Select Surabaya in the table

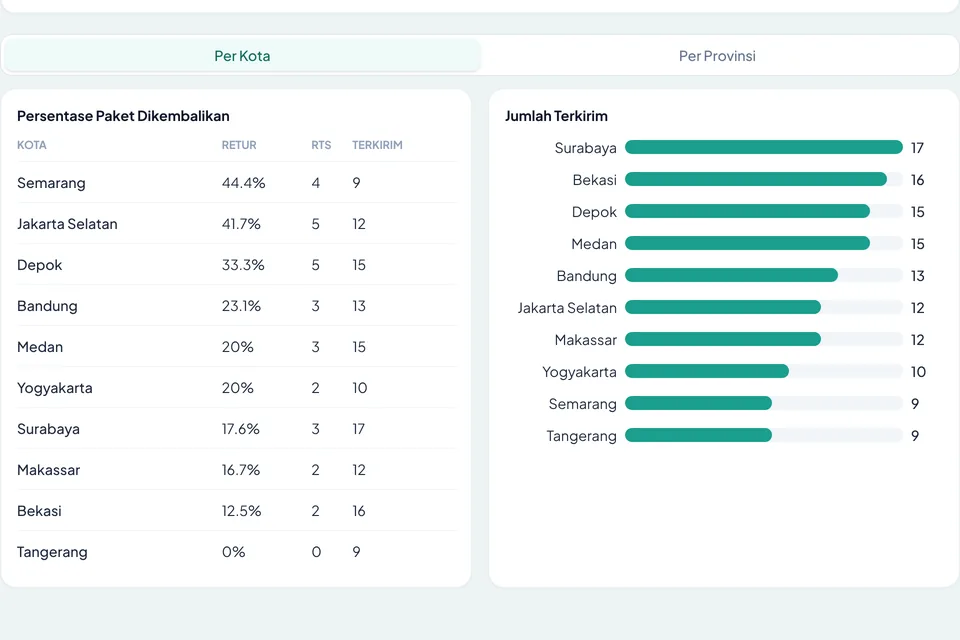[x=48, y=429]
